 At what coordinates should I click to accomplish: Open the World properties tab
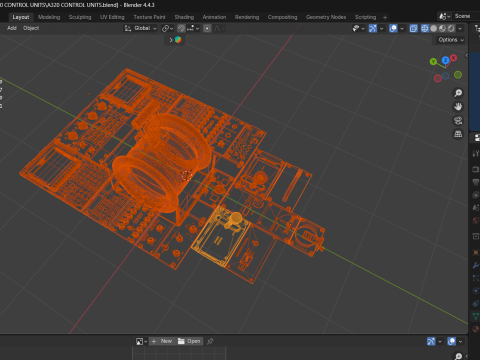pyautogui.click(x=476, y=220)
